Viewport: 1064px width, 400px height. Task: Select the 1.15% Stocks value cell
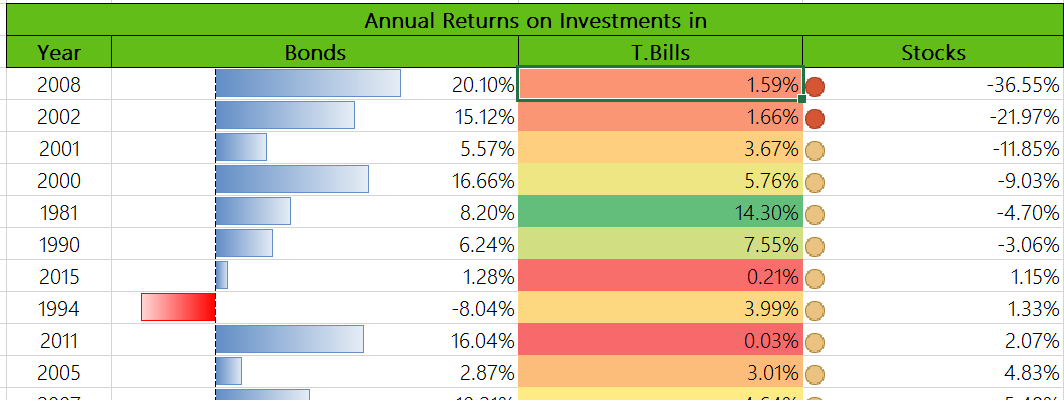pos(1030,277)
